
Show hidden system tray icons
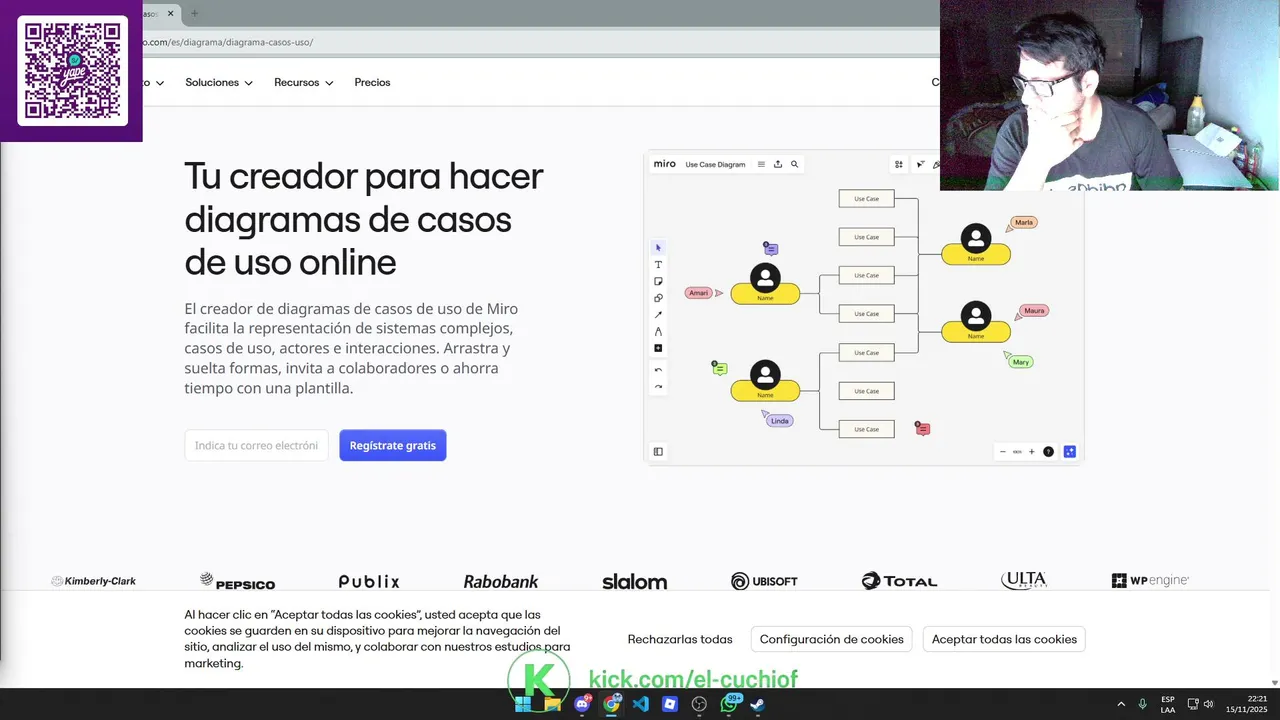1120,704
